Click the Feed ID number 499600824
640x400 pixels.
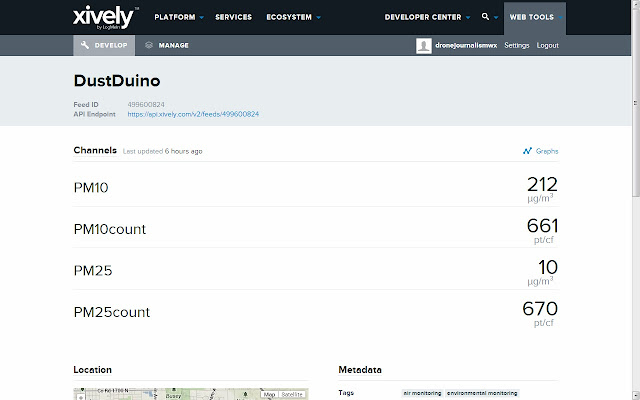click(x=146, y=104)
